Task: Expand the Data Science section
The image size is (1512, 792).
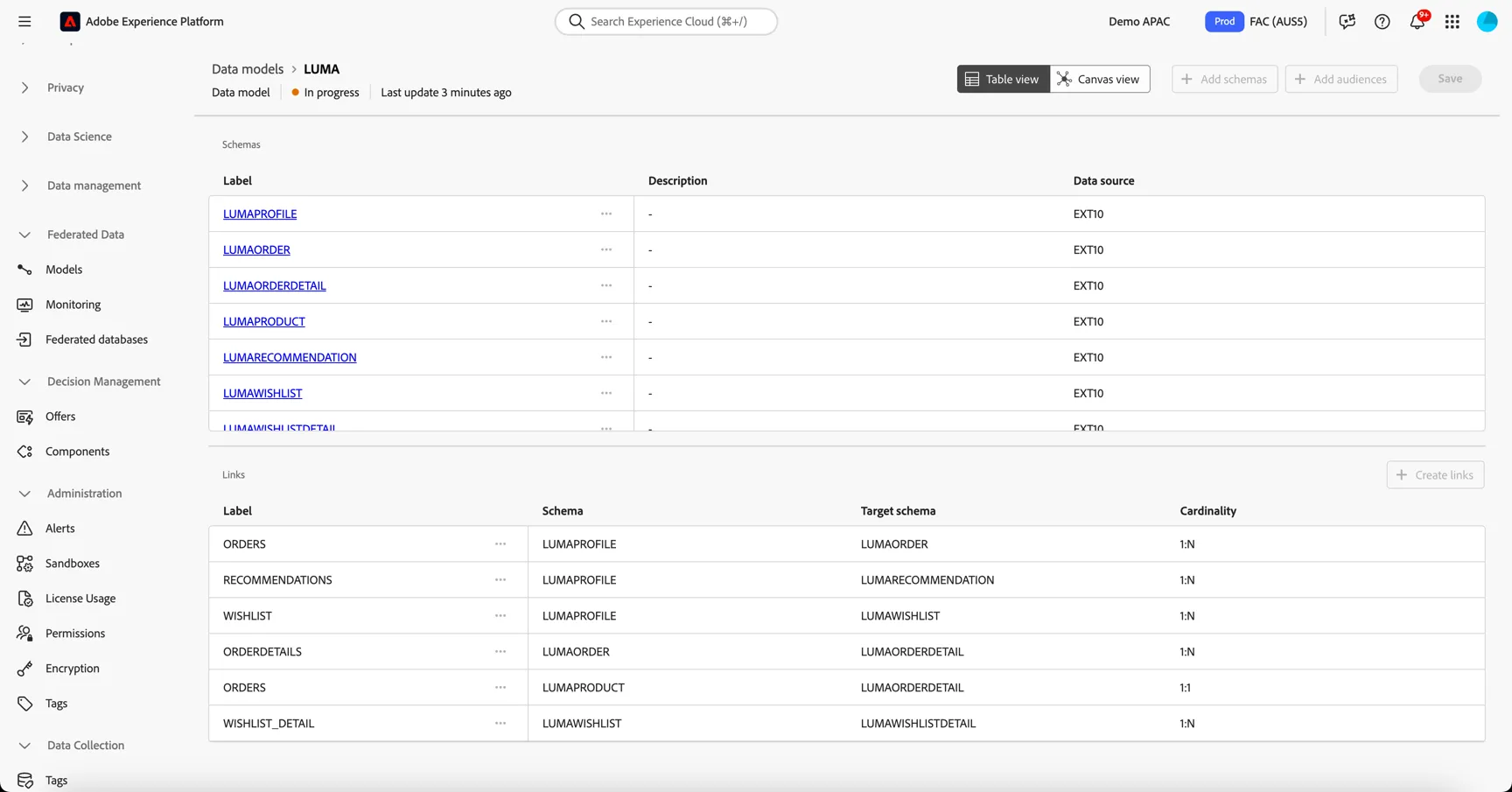Action: click(x=24, y=137)
